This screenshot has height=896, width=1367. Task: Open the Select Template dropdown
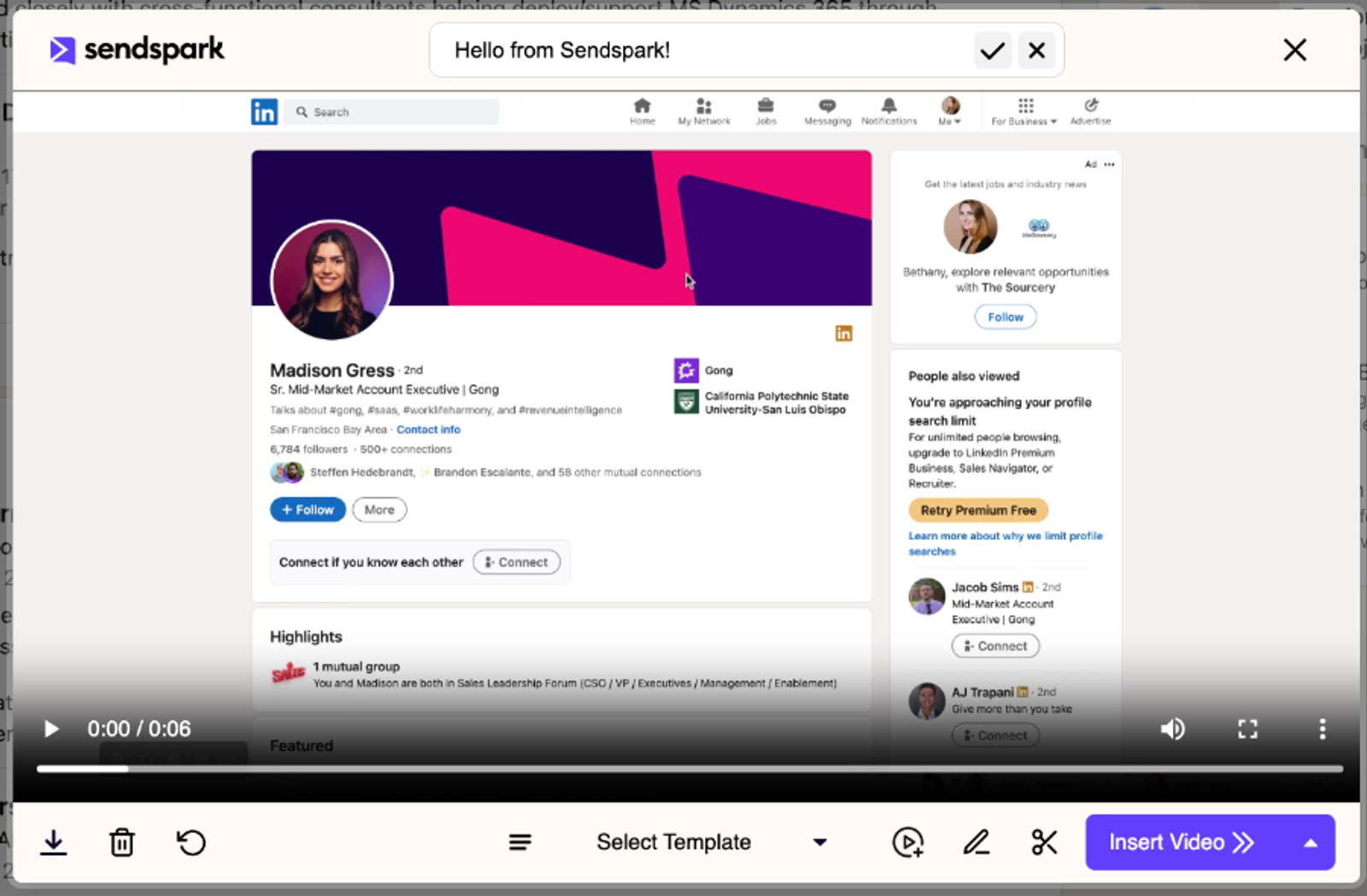(x=712, y=842)
